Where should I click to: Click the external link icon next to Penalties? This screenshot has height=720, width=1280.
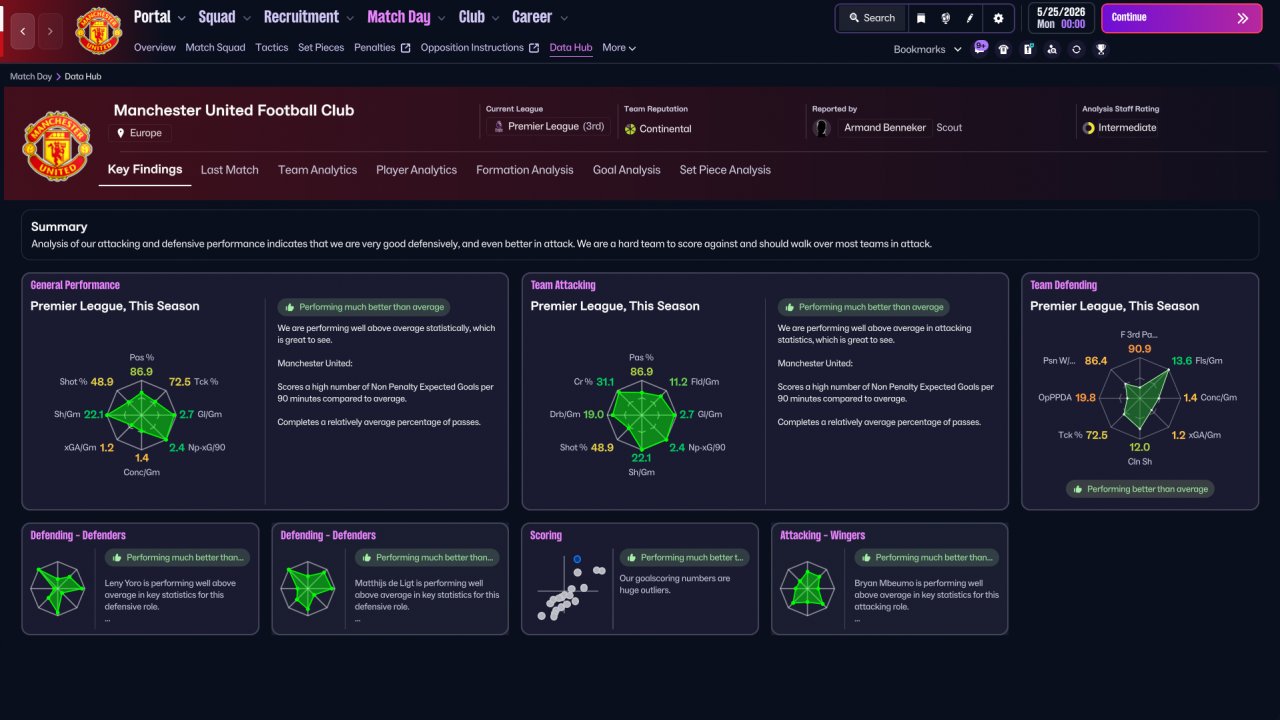[x=405, y=48]
